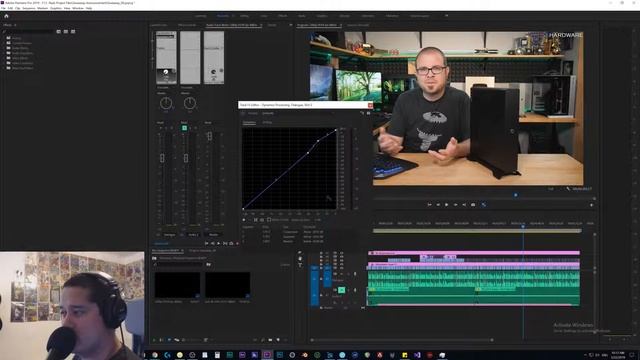Click Go to In Point in Audio Track Mixer

point(207,243)
